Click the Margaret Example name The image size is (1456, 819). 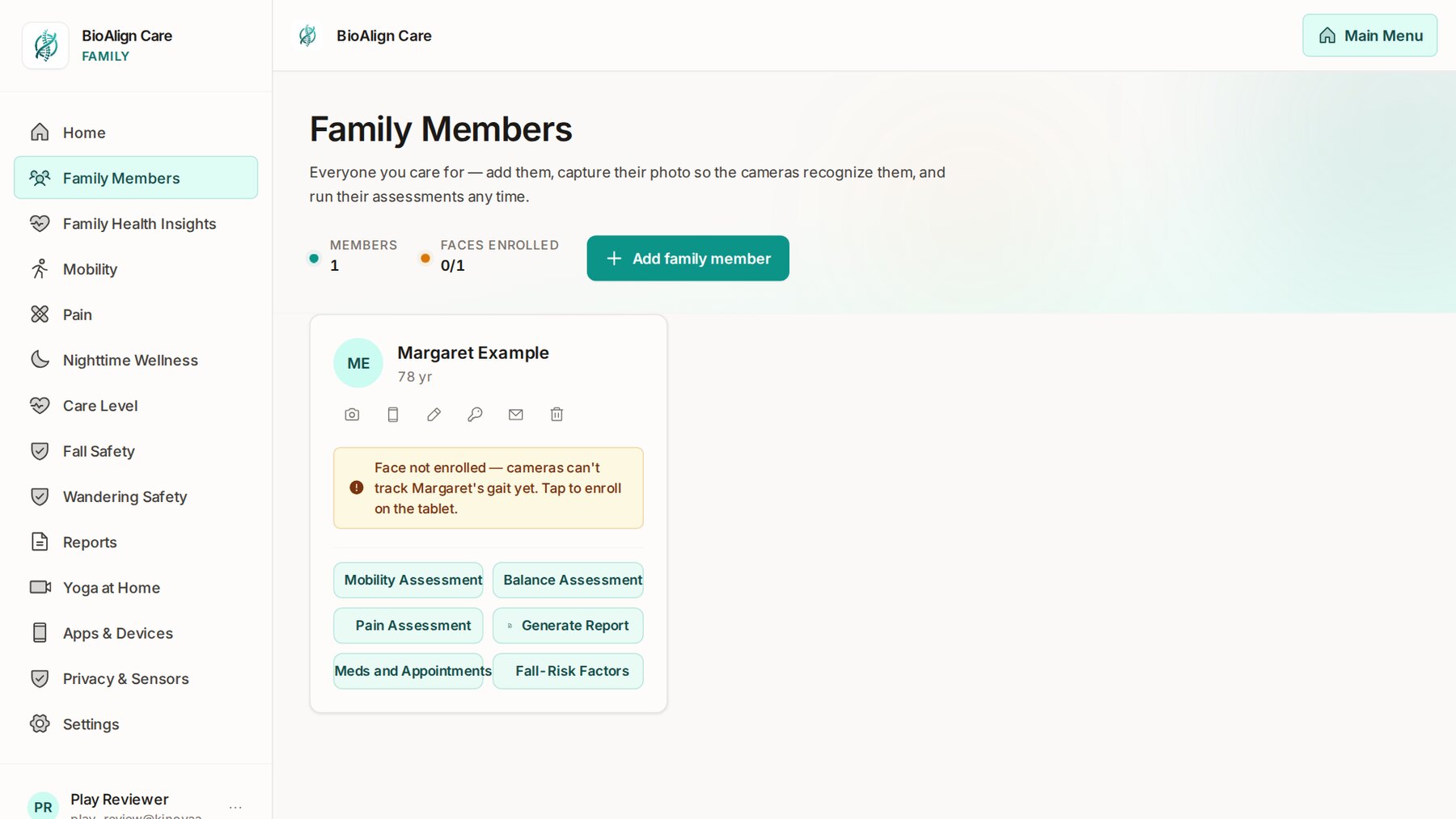pos(473,353)
